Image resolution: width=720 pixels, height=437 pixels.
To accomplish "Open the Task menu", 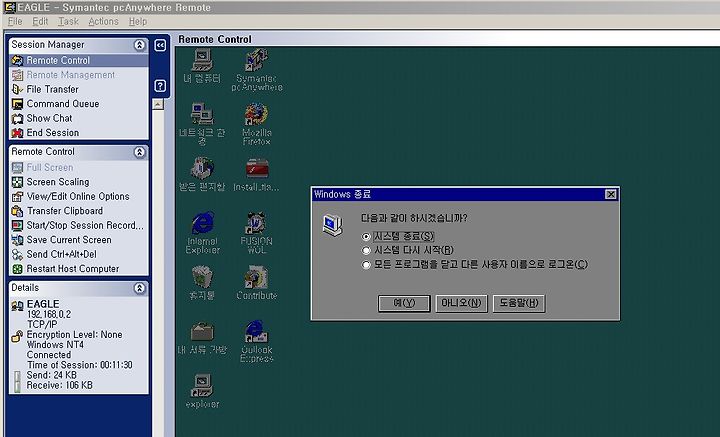I will point(68,22).
